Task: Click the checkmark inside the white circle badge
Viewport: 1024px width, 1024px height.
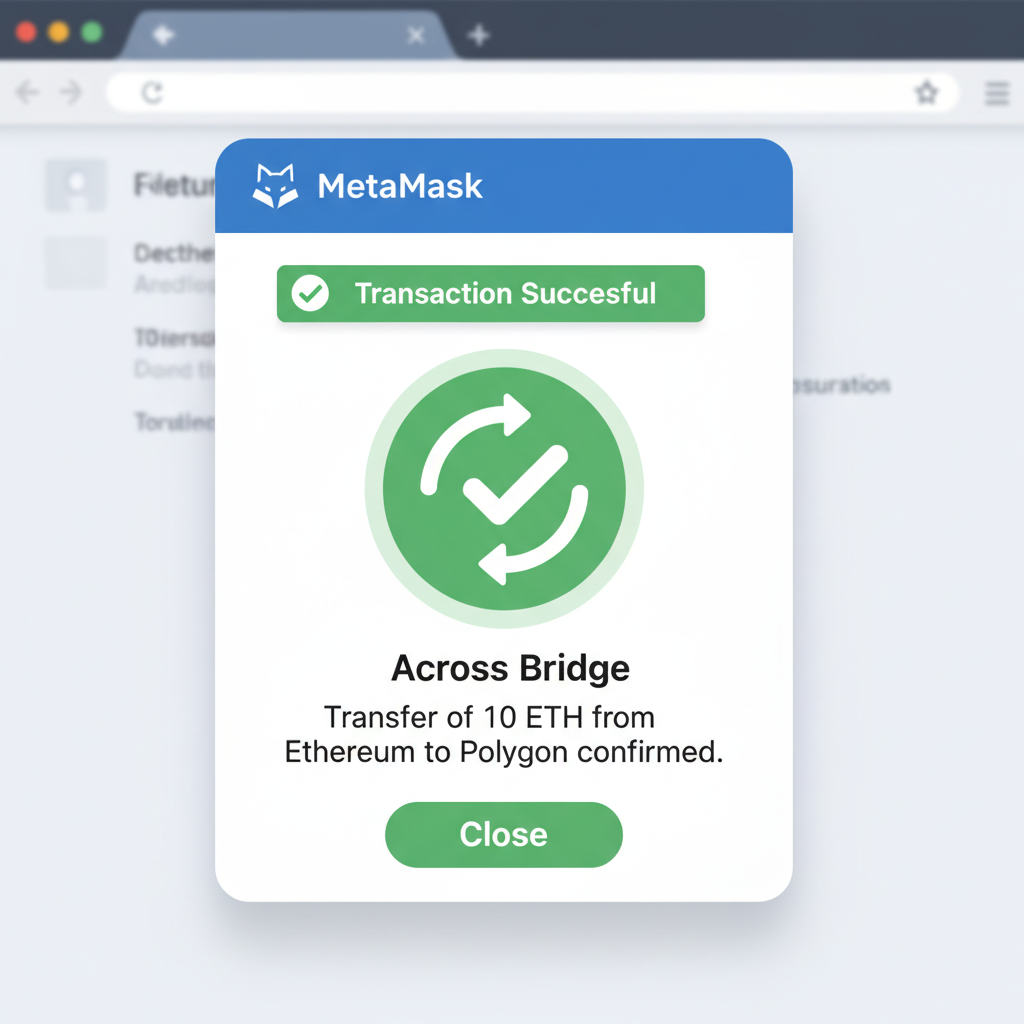Action: click(x=310, y=293)
